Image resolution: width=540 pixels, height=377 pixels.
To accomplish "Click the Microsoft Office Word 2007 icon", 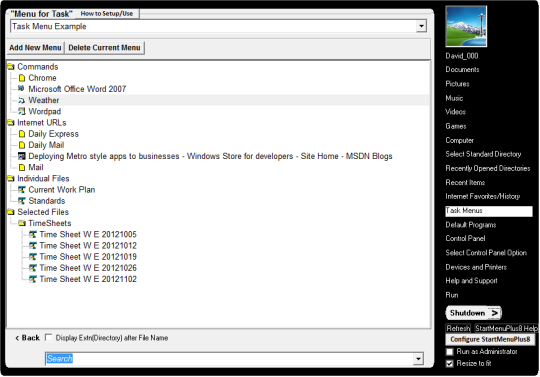I will point(21,88).
